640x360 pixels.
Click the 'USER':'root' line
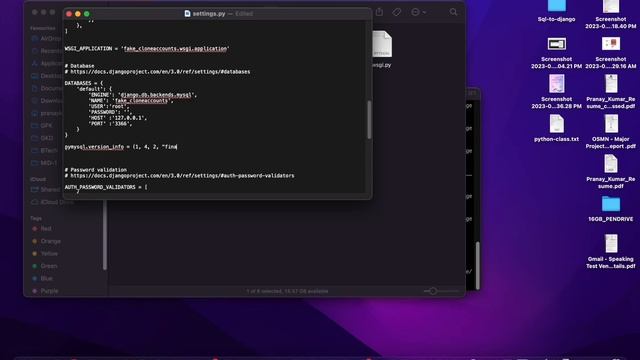[109, 106]
